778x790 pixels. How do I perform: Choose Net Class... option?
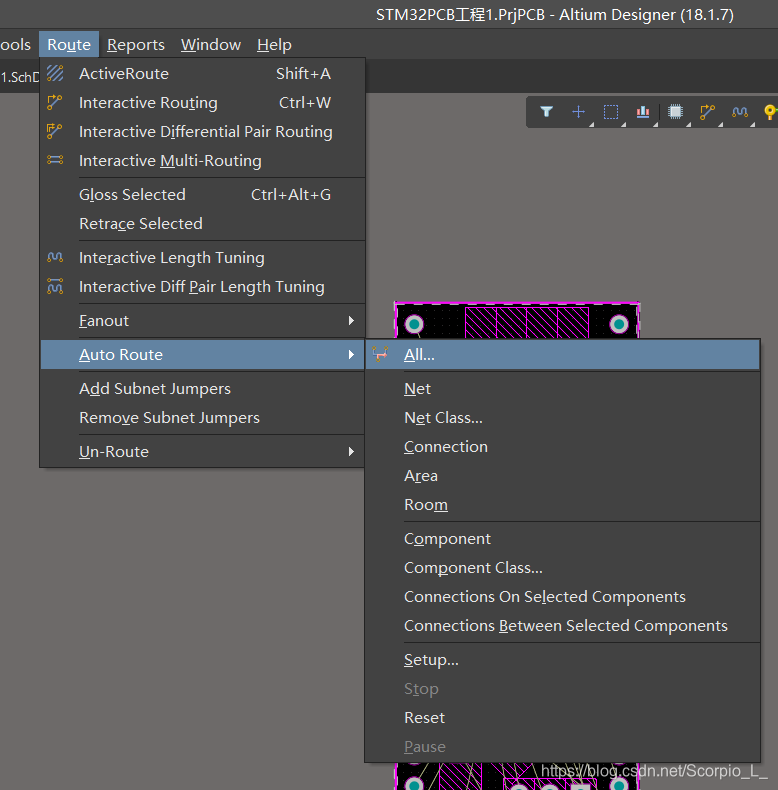pyautogui.click(x=563, y=417)
